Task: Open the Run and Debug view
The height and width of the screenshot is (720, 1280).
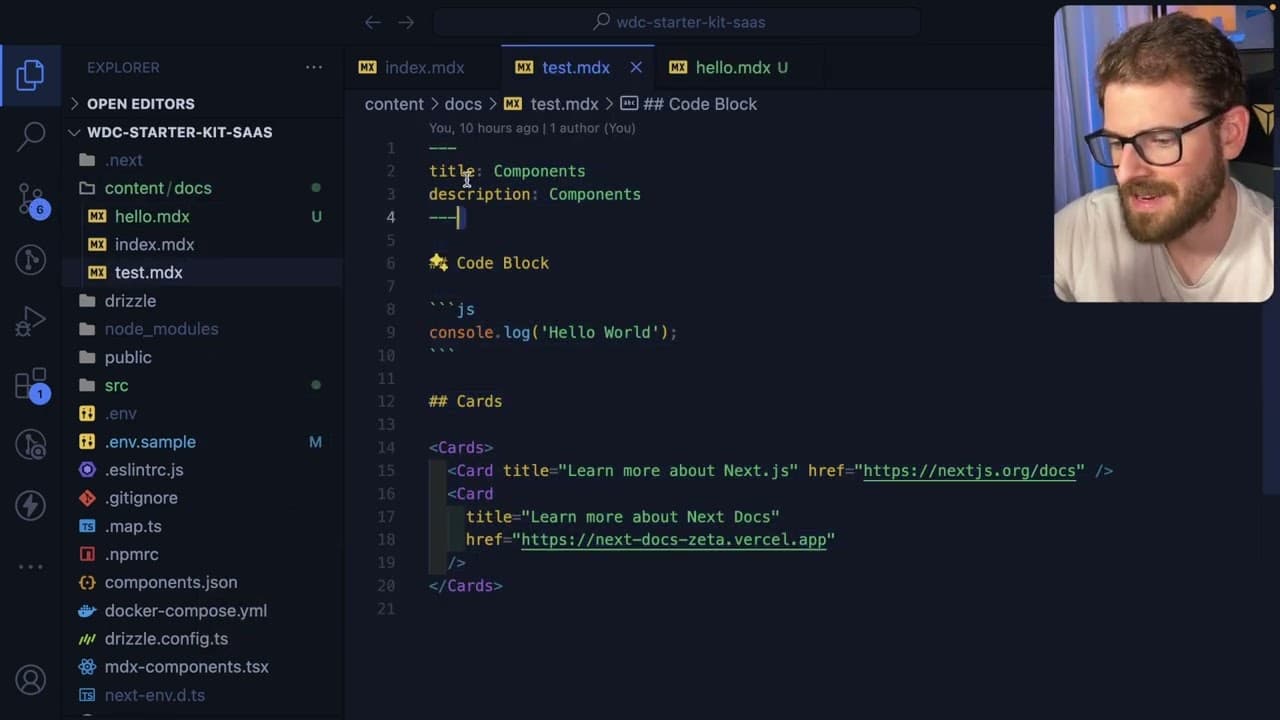Action: pos(30,322)
